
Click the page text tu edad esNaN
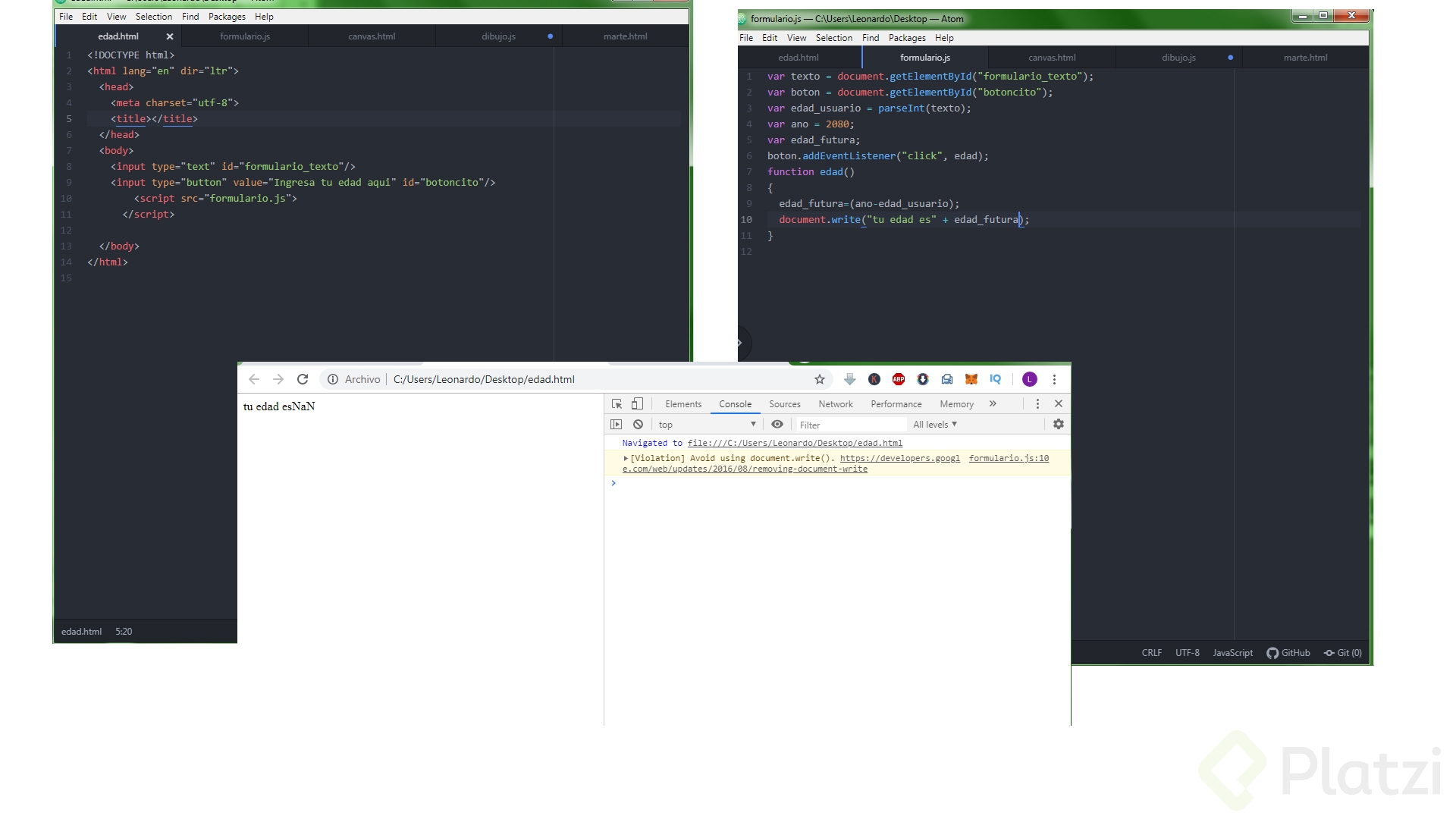point(279,406)
